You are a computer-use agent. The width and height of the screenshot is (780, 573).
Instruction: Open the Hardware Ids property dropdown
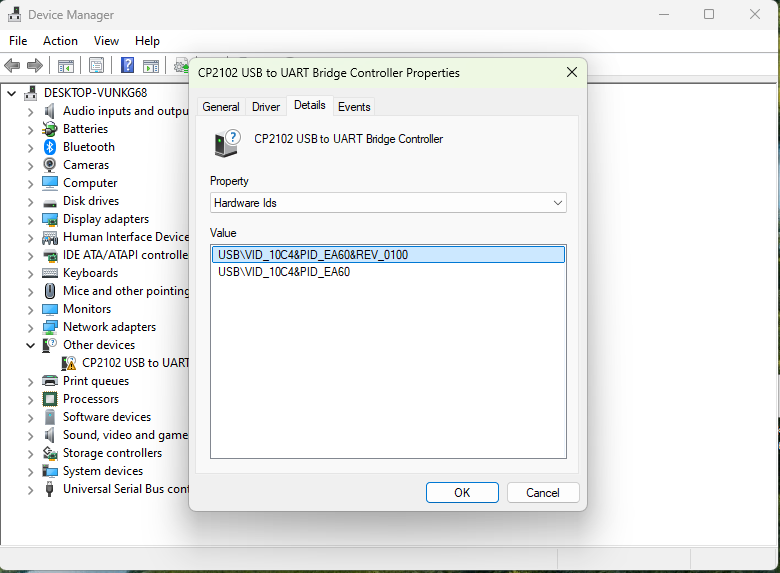(x=388, y=203)
